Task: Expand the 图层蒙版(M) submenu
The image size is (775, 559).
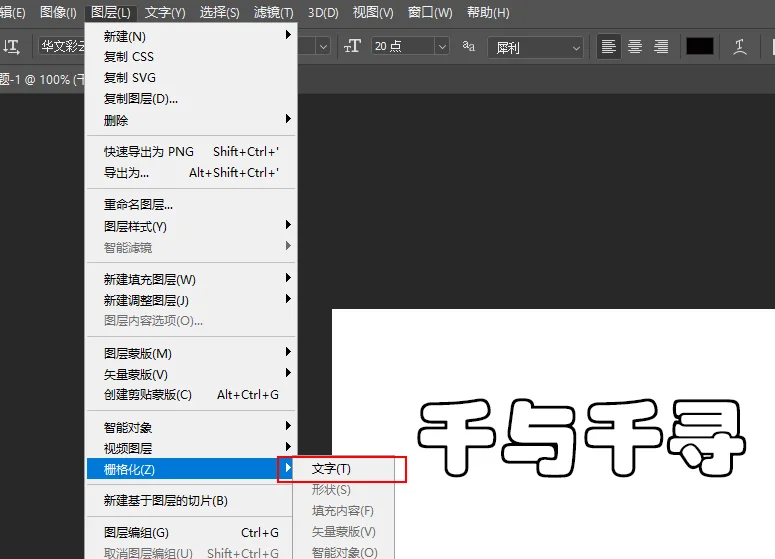Action: pos(191,353)
